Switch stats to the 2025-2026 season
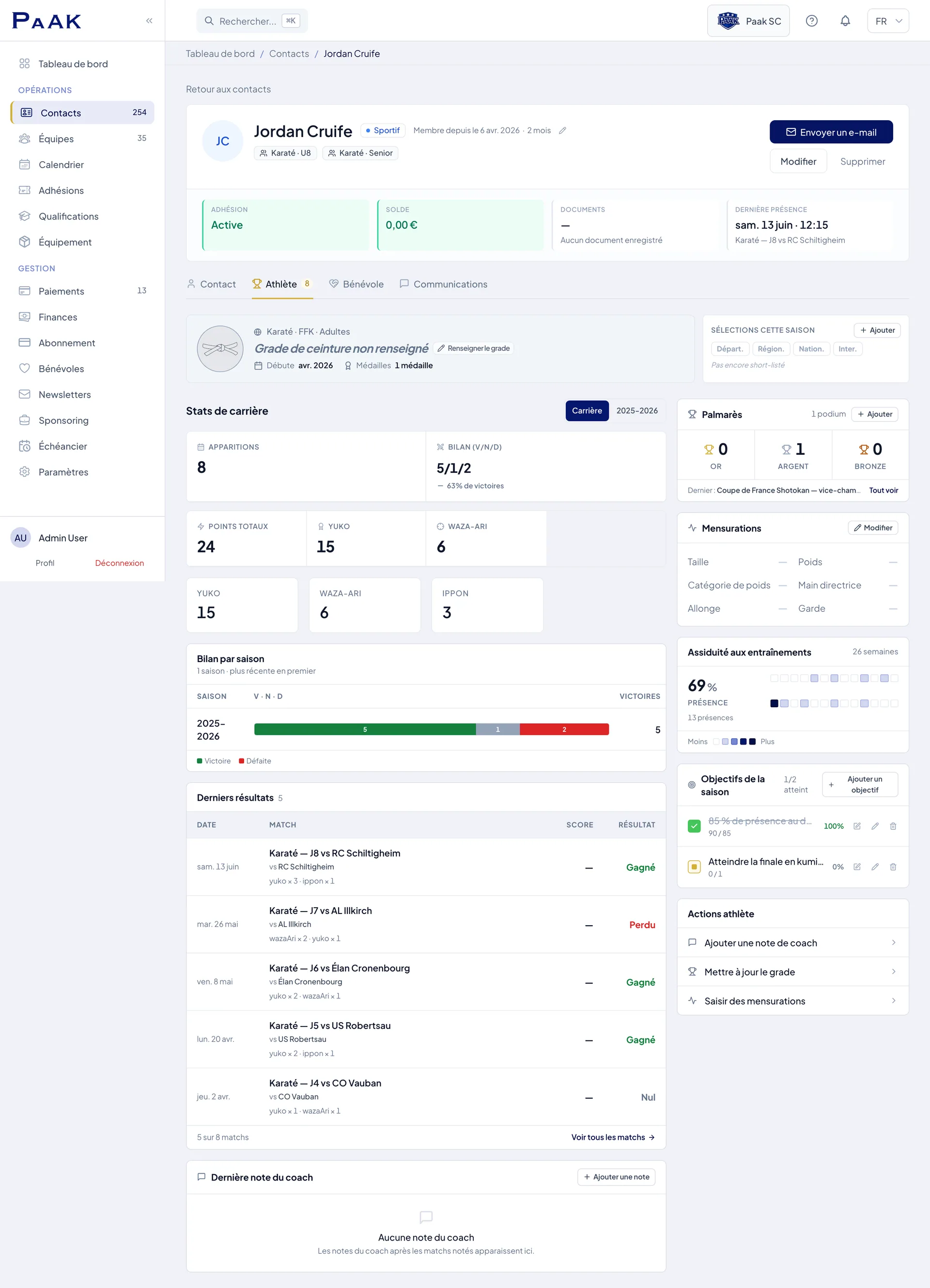930x1288 pixels. pyautogui.click(x=636, y=411)
